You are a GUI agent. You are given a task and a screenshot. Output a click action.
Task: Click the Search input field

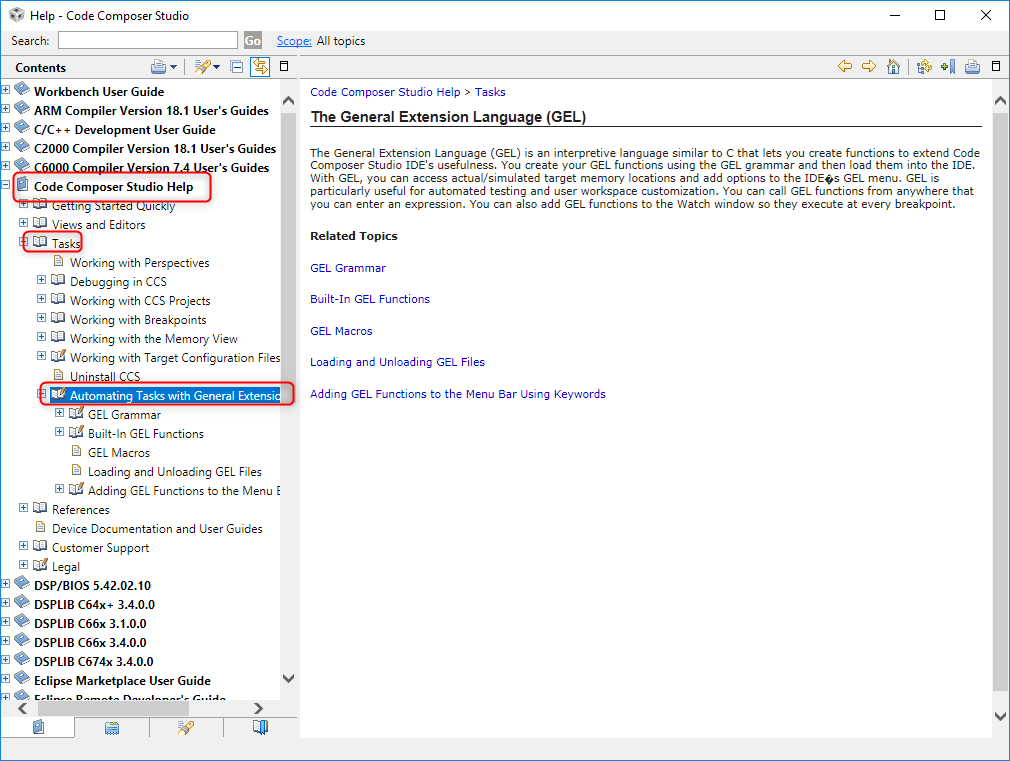[148, 40]
